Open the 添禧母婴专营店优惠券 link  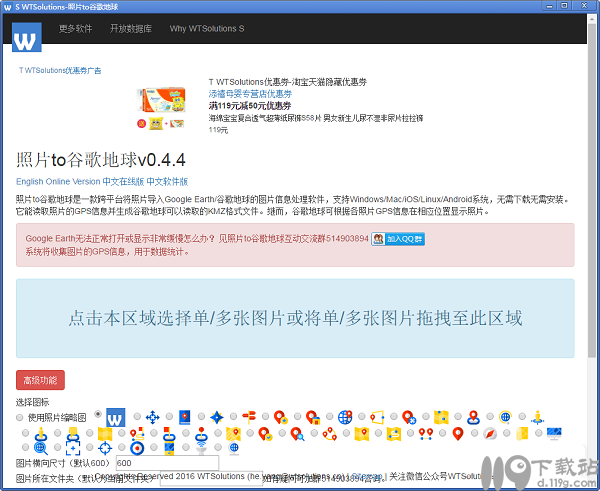[250, 94]
